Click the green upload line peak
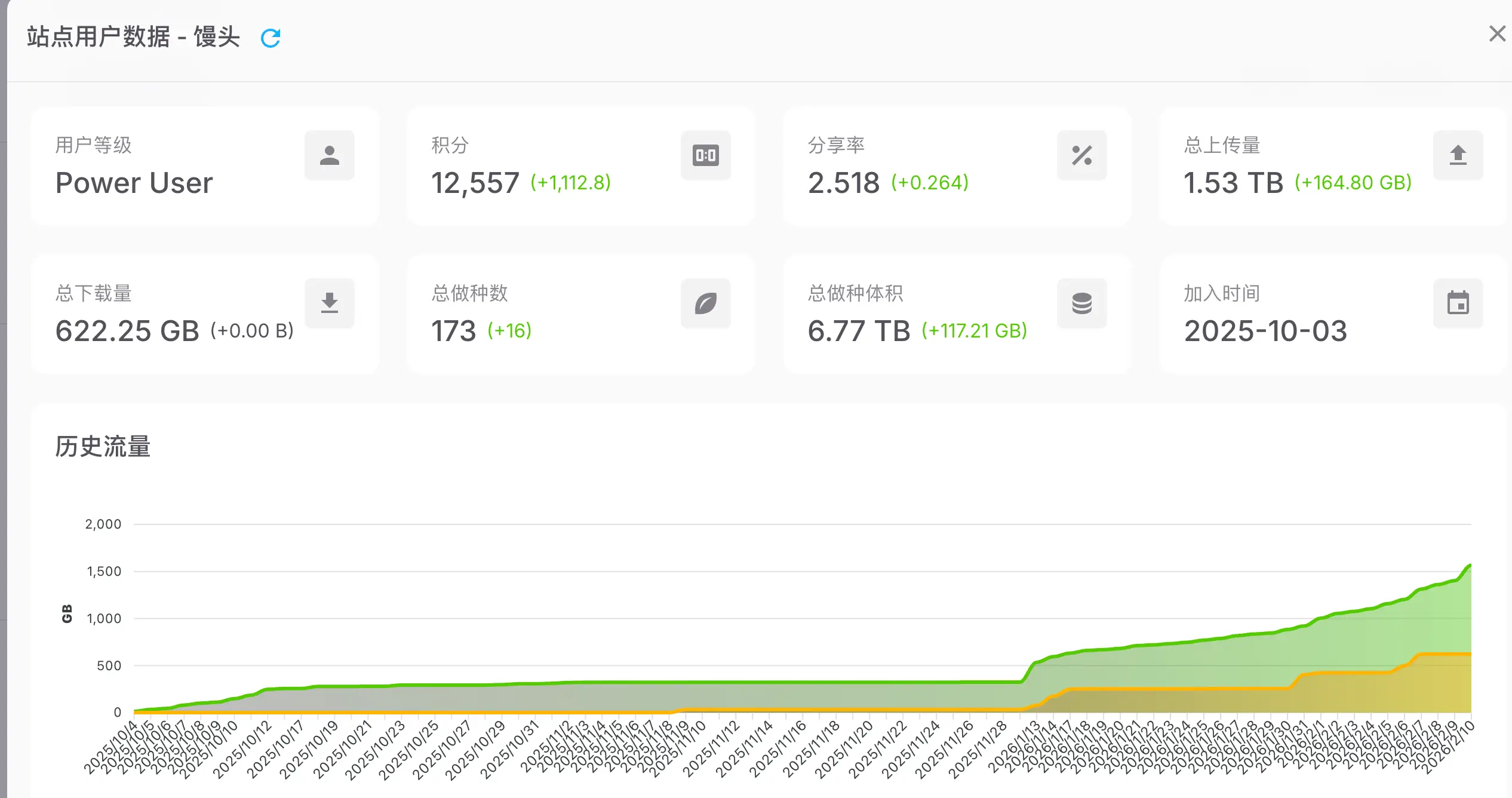Image resolution: width=1512 pixels, height=798 pixels. coord(1468,566)
